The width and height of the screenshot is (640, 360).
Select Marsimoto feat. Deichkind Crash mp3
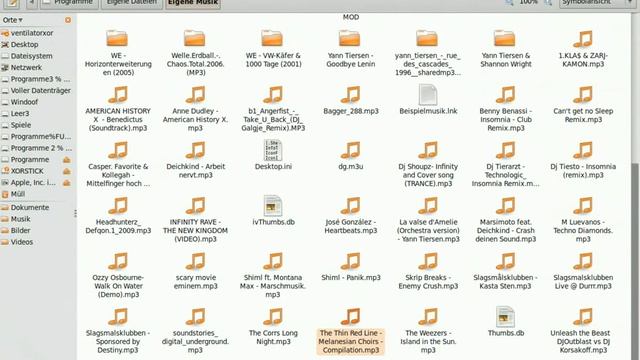506,219
